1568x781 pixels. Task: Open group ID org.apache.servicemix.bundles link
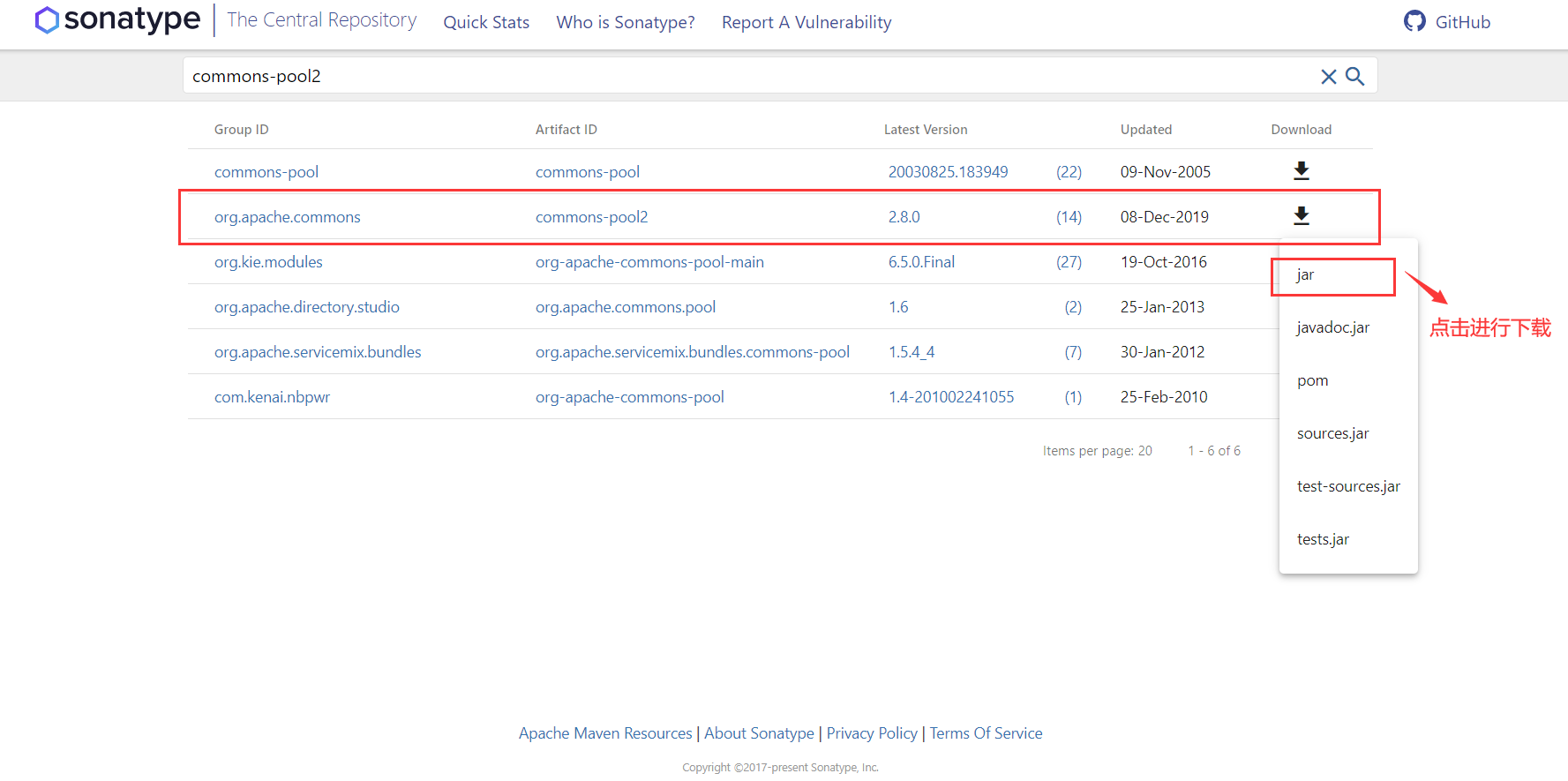pos(318,352)
